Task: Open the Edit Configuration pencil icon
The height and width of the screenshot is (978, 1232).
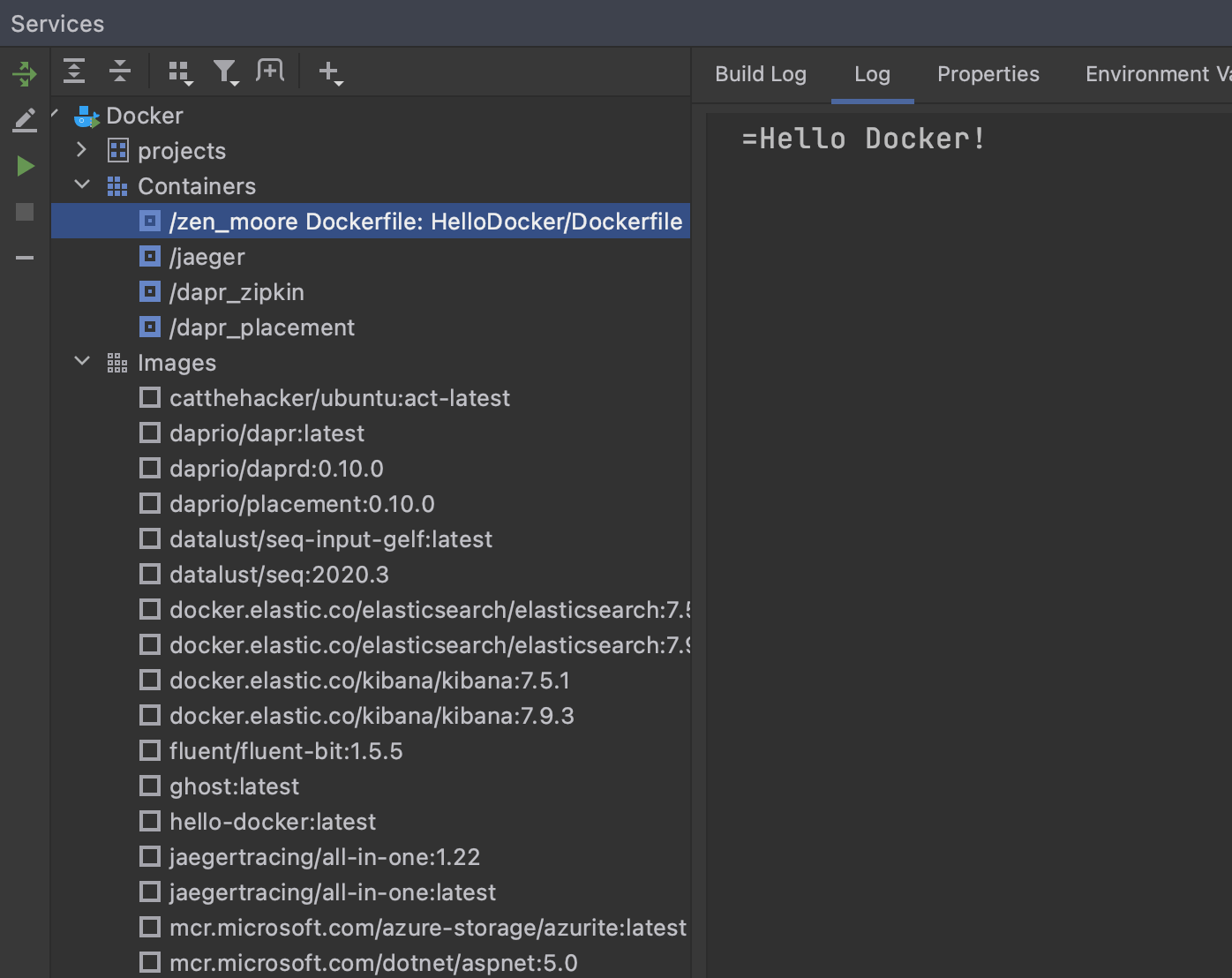Action: click(x=24, y=118)
